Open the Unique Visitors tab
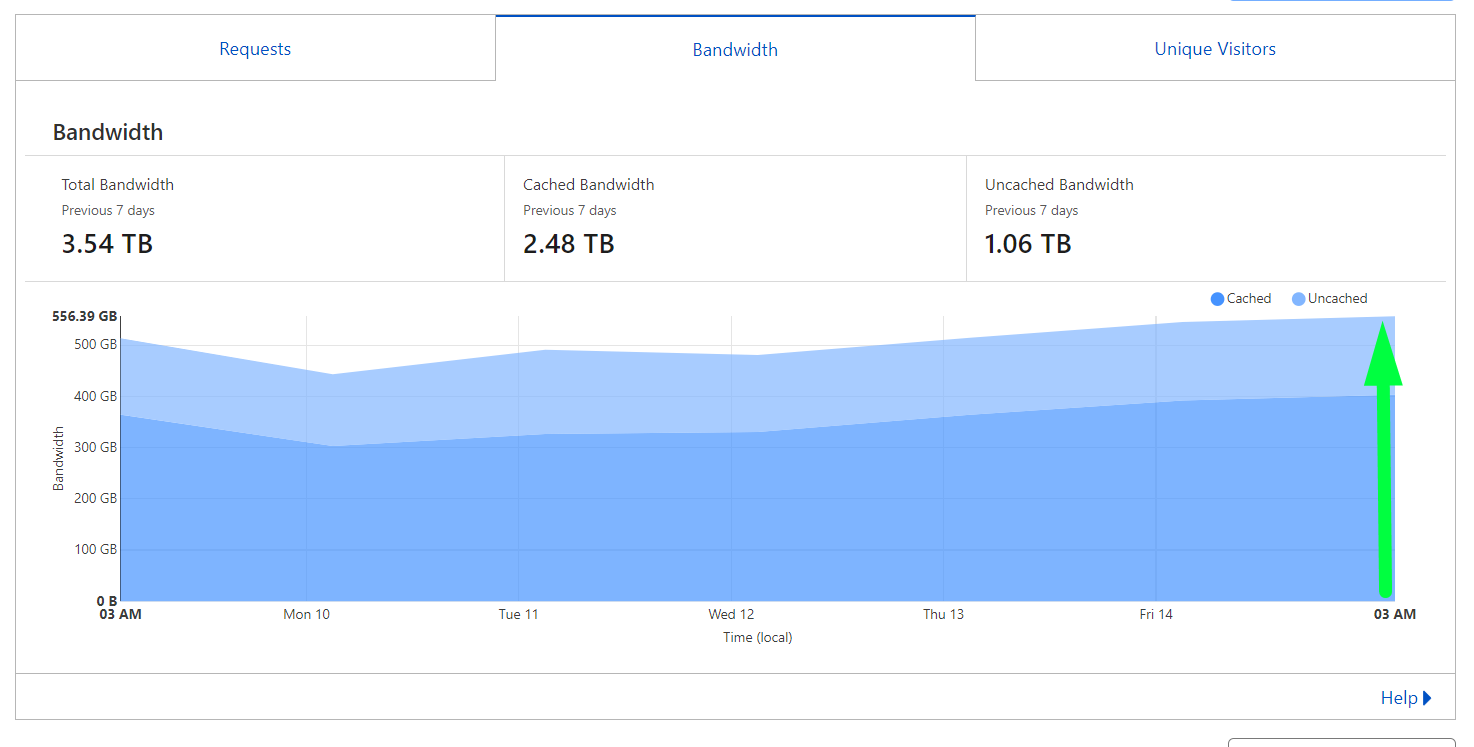The height and width of the screenshot is (747, 1474). click(1215, 49)
